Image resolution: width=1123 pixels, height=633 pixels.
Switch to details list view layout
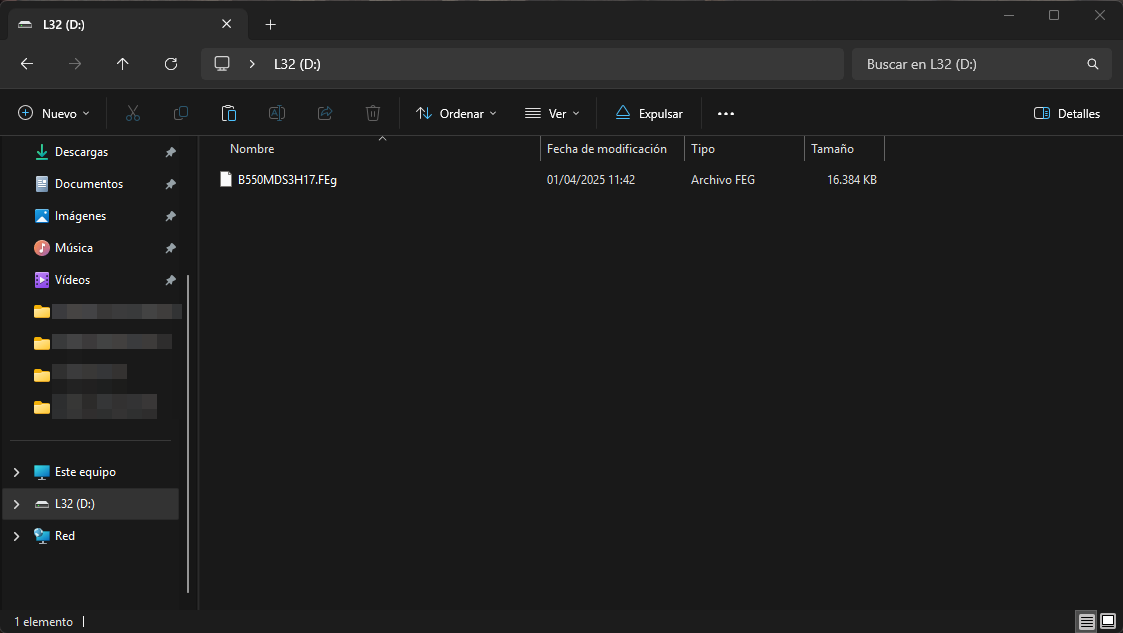tap(1086, 622)
